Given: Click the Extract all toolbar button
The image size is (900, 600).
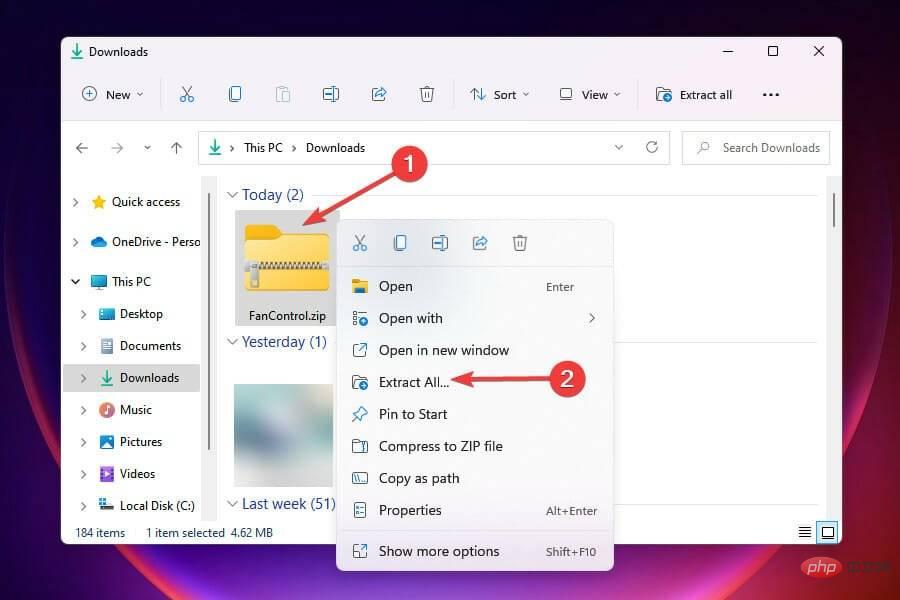Looking at the screenshot, I should point(694,94).
